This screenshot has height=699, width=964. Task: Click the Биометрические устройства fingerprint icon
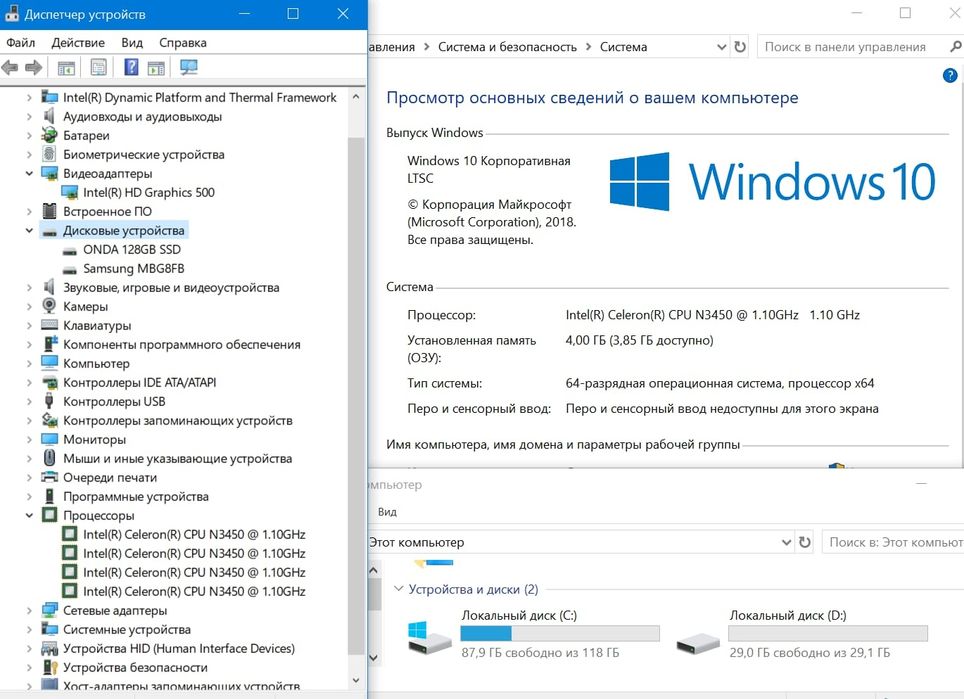click(49, 154)
